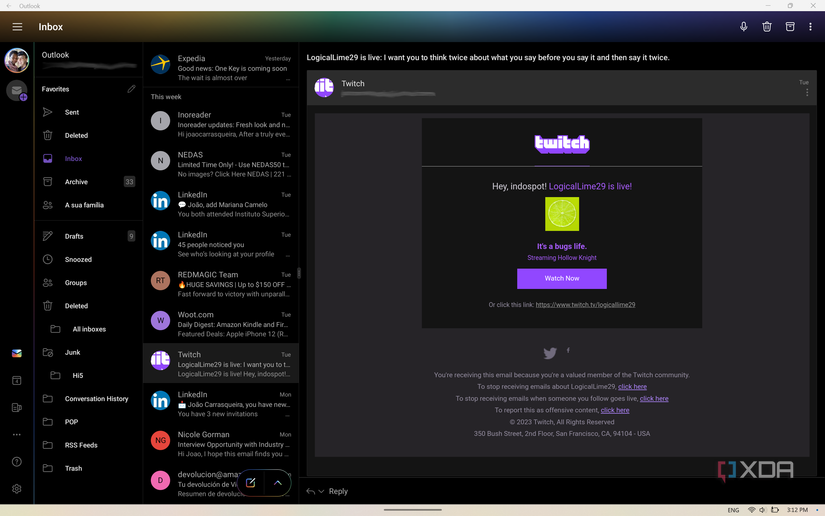Open the Groups folder
825x516 pixels.
pyautogui.click(x=89, y=282)
